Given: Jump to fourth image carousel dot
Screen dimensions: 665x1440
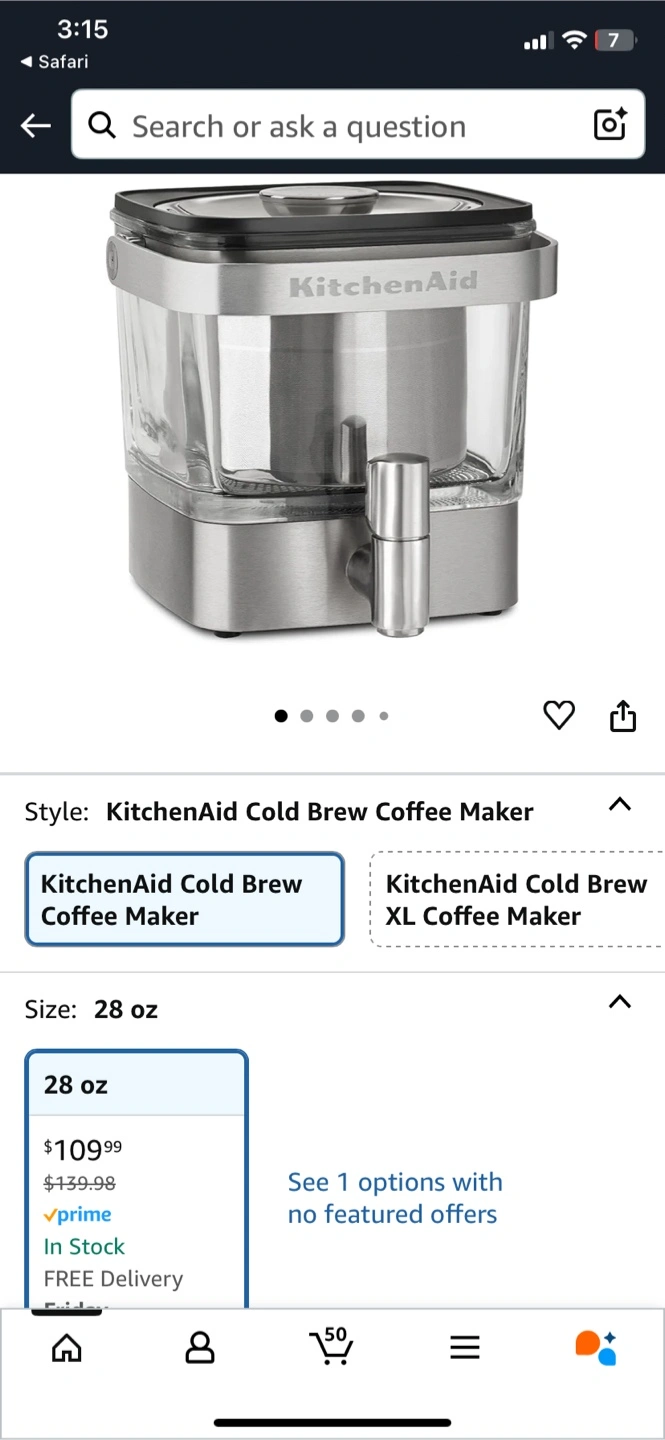Looking at the screenshot, I should (x=358, y=716).
